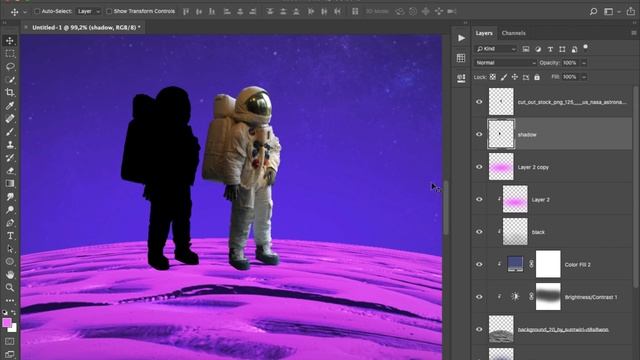Open the Layers panel flyout menu

[634, 33]
